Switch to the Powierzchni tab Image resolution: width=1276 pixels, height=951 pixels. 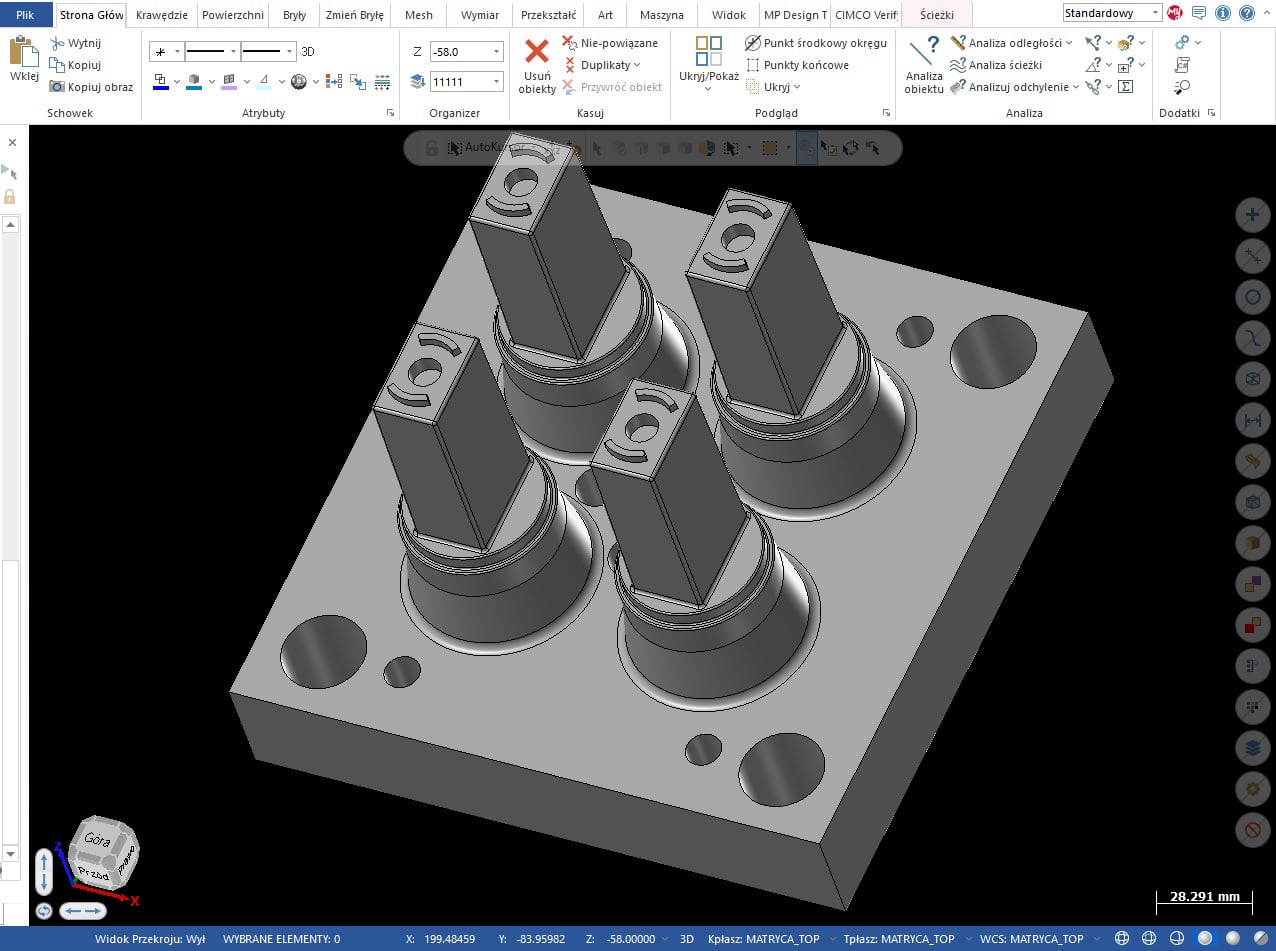(232, 15)
